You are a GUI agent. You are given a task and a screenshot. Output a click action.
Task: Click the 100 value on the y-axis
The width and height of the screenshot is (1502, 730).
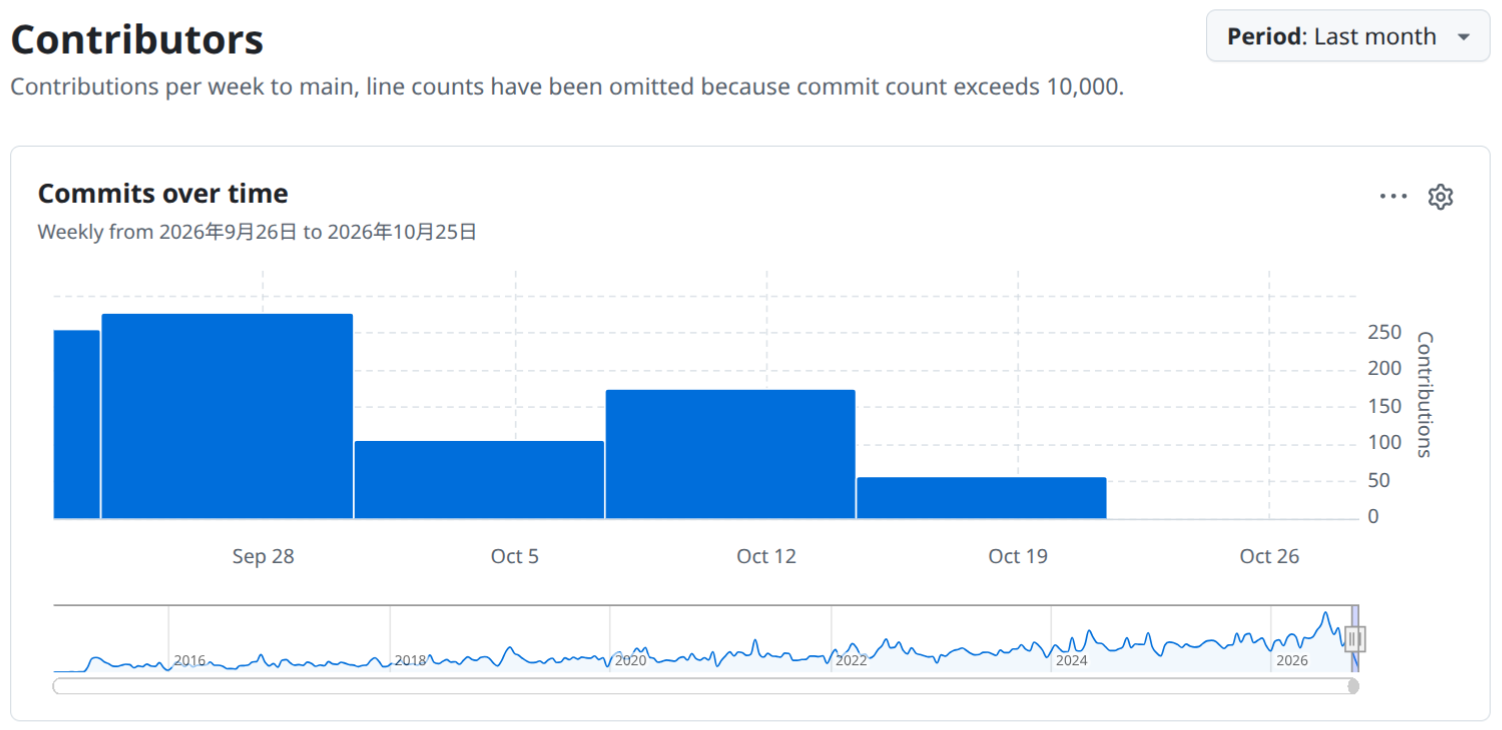click(x=1385, y=443)
